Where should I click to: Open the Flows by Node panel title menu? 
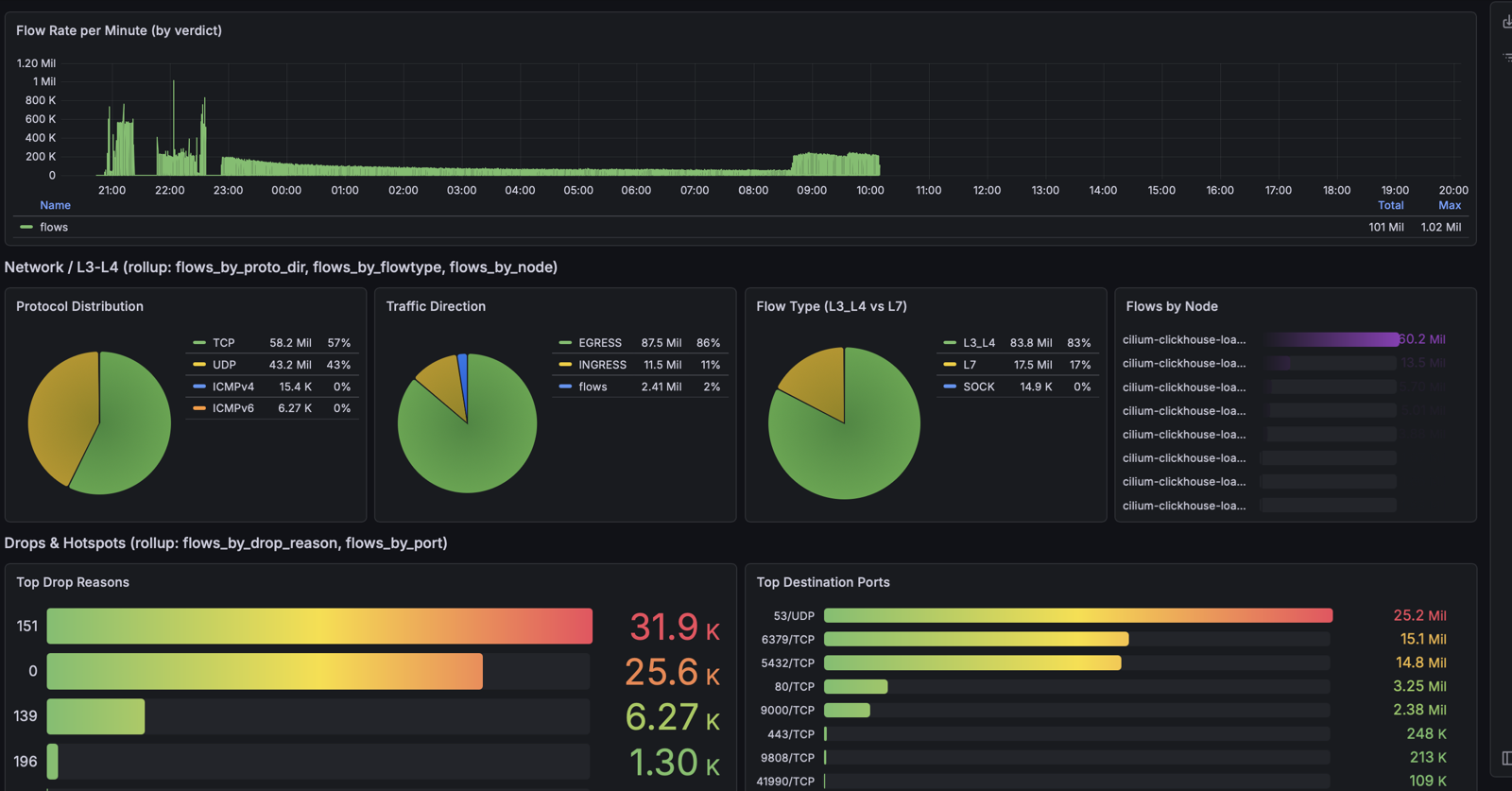[1172, 306]
